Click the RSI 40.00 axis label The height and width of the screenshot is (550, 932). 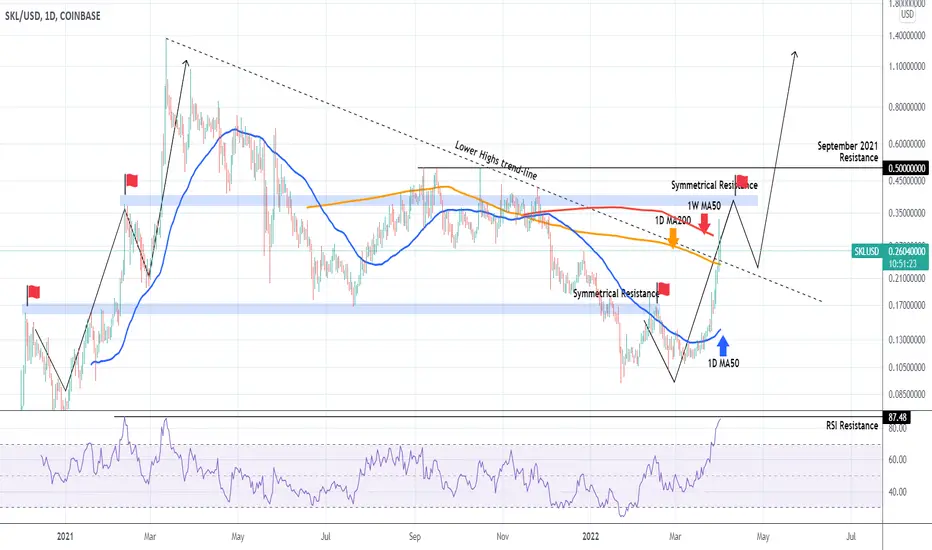pyautogui.click(x=898, y=492)
